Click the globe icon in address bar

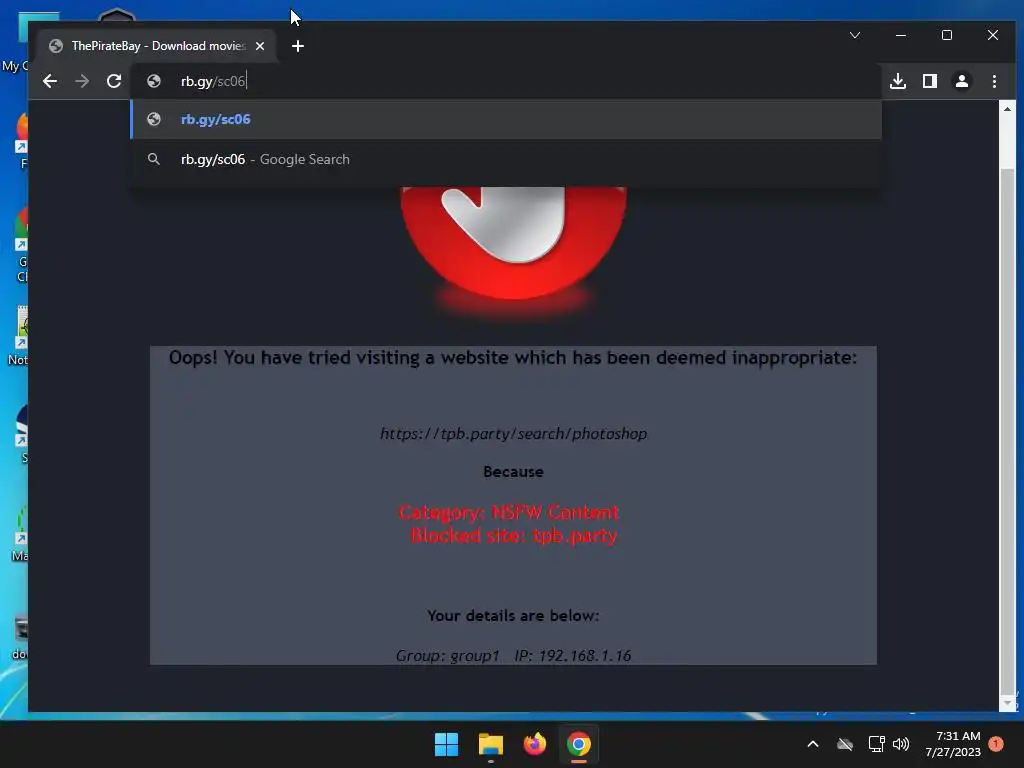point(154,81)
